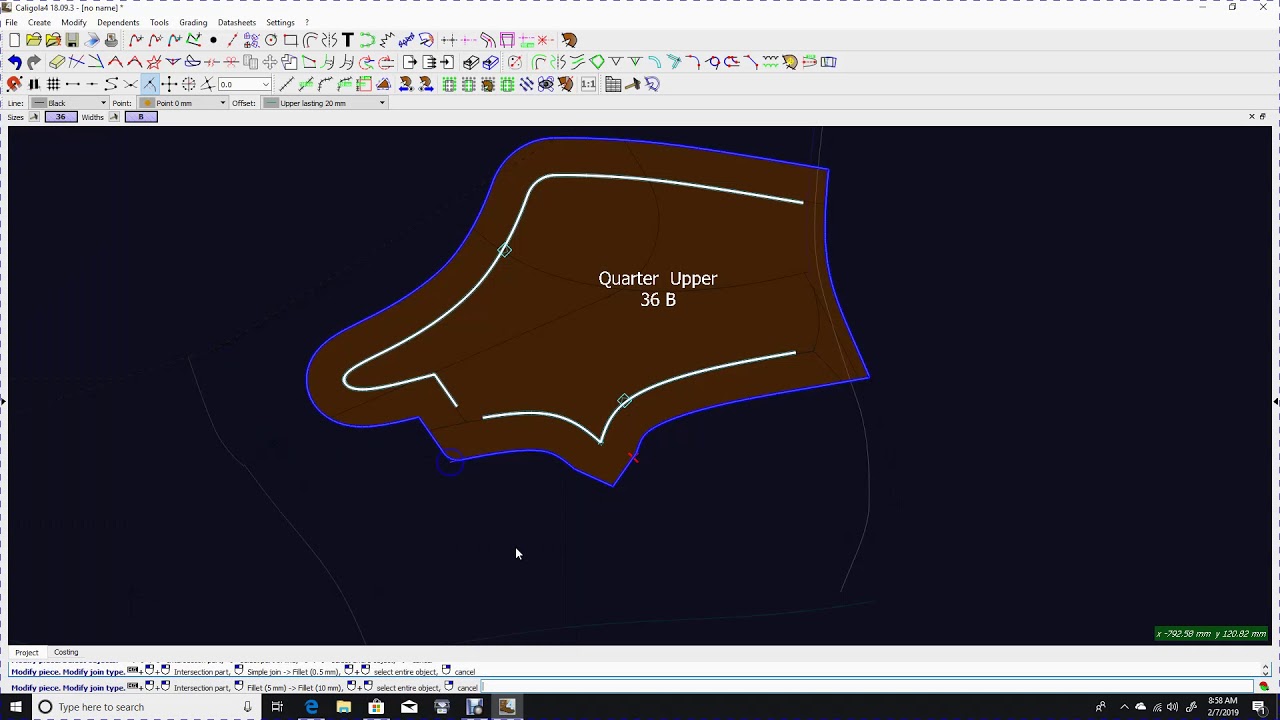Click the hammer tool icon
1280x720 pixels.
632,84
